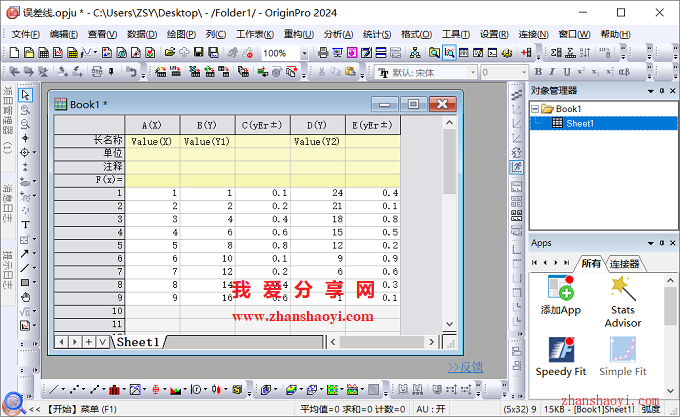Viewport: 680px width, 417px height.
Task: Create a new project with the blank page icon
Action: (14, 53)
